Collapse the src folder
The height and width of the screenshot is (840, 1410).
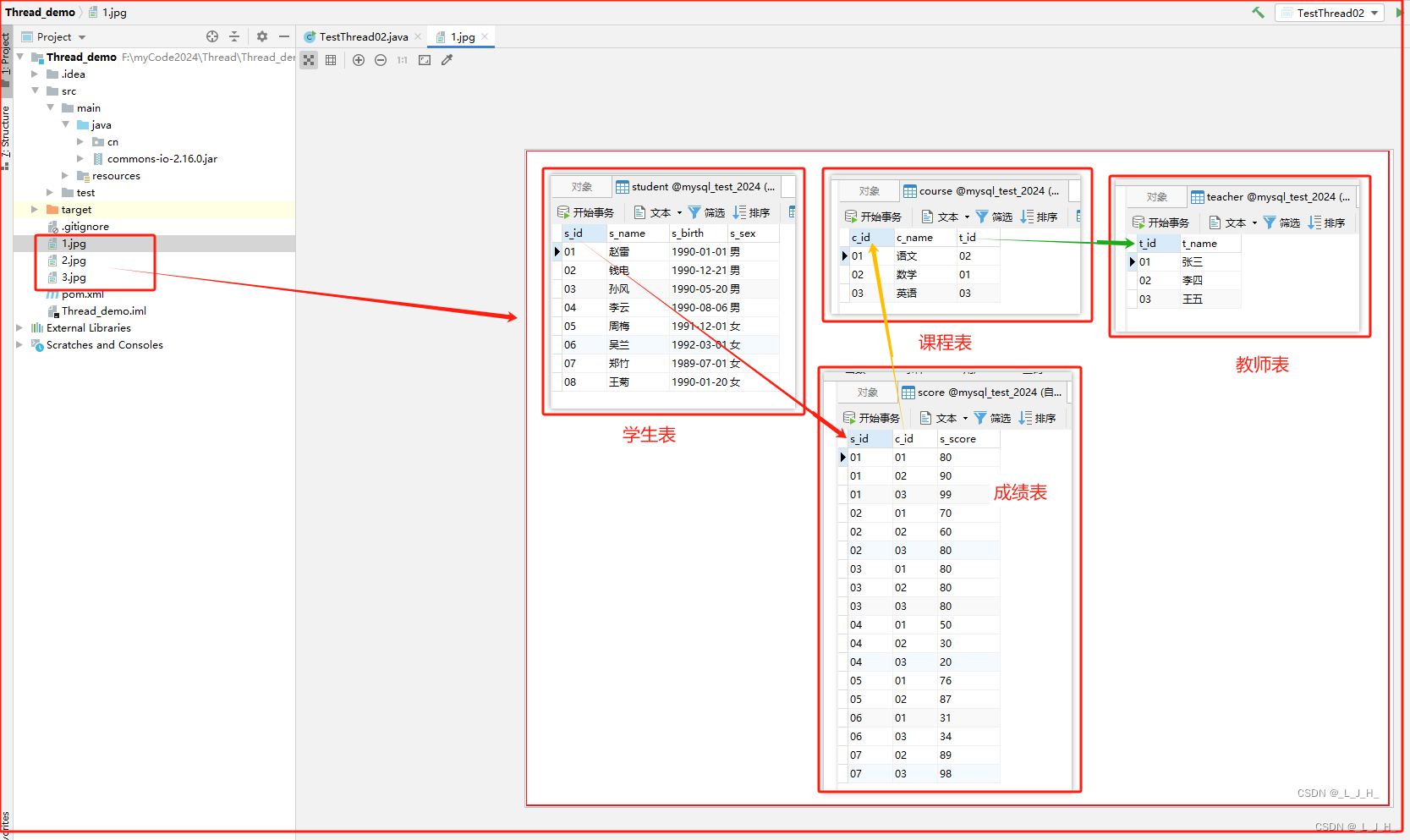[x=35, y=91]
